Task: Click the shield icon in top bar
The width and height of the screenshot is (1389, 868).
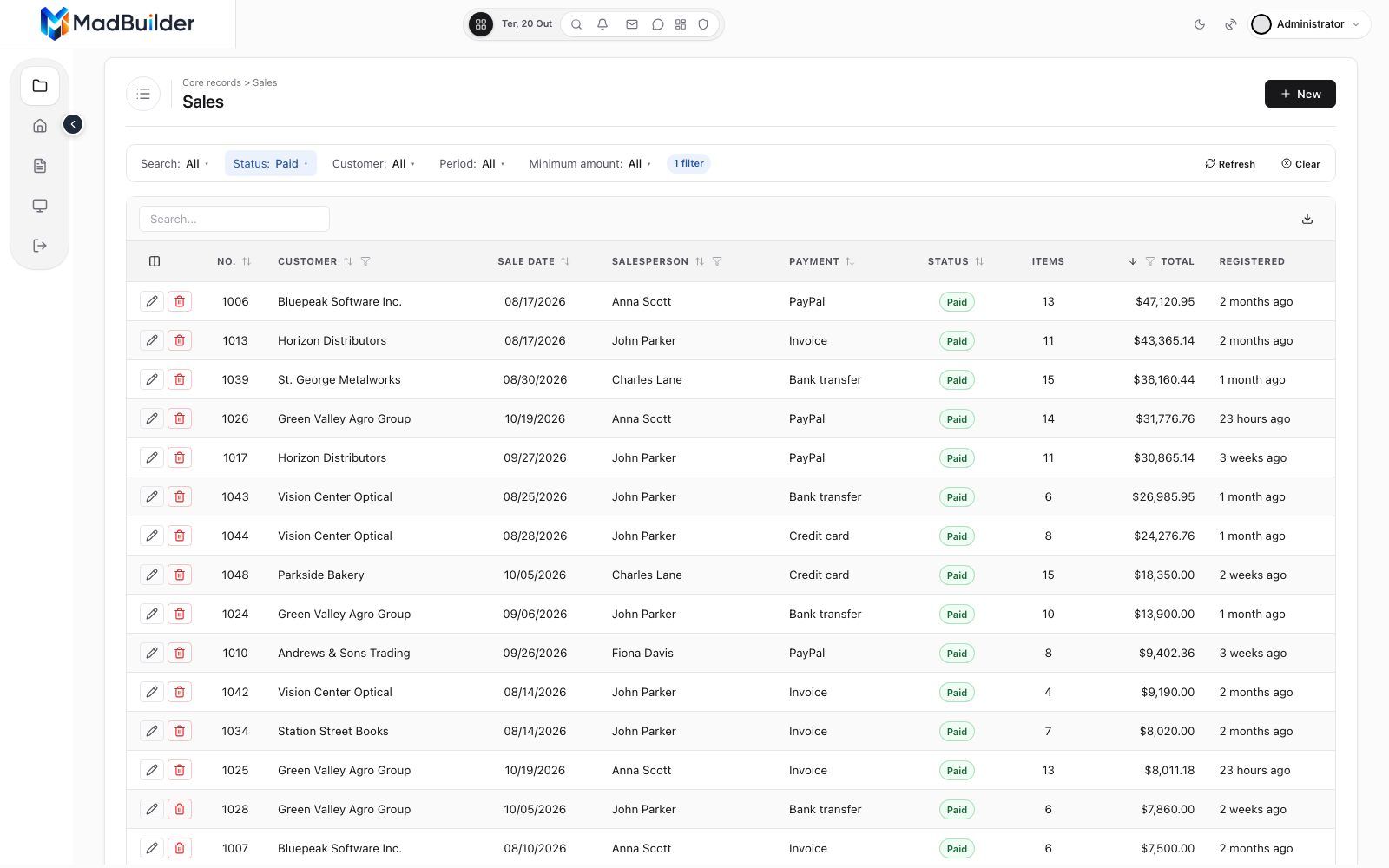Action: click(703, 24)
